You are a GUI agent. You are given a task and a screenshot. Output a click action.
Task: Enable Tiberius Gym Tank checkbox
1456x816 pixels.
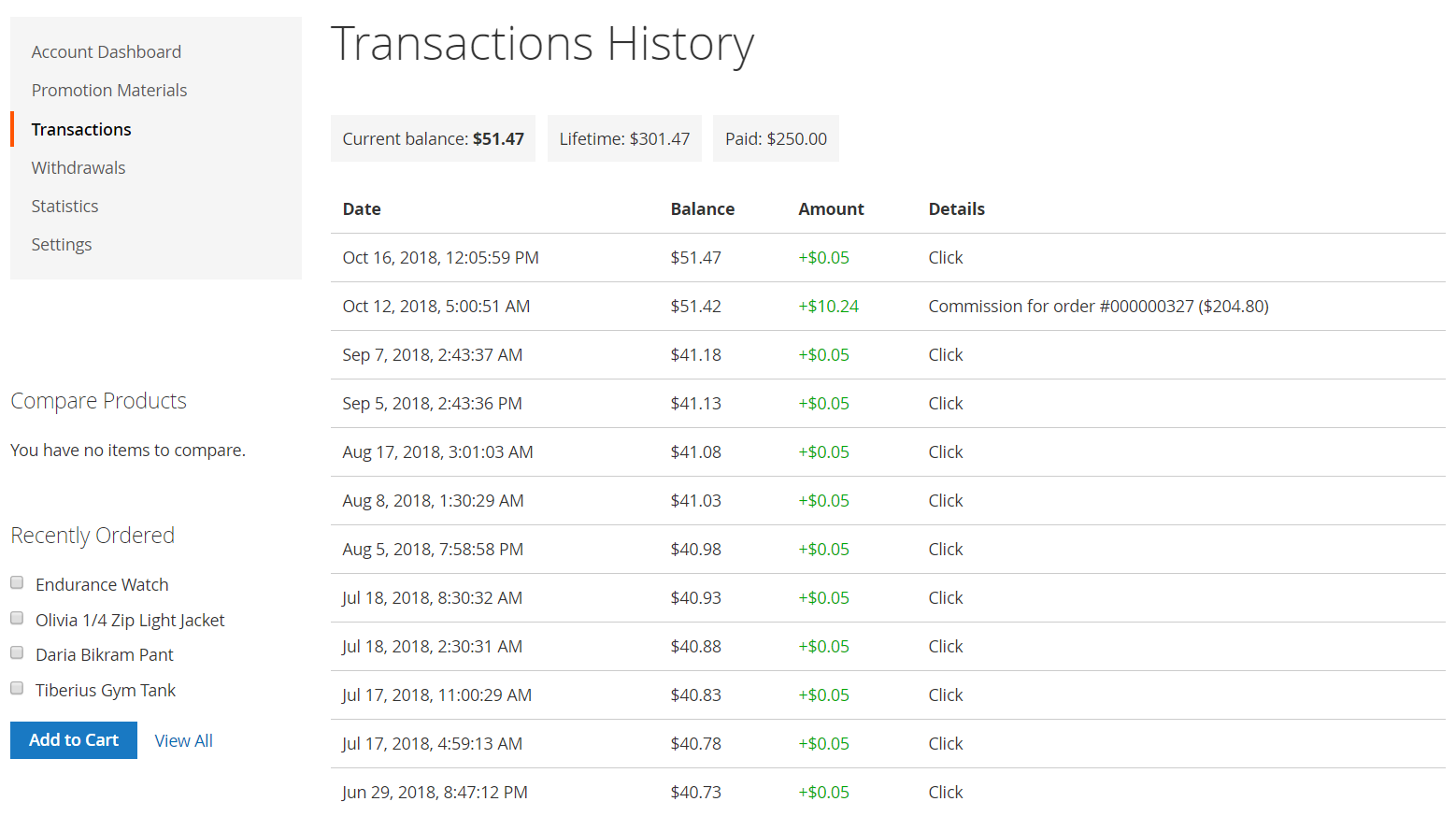tap(17, 689)
